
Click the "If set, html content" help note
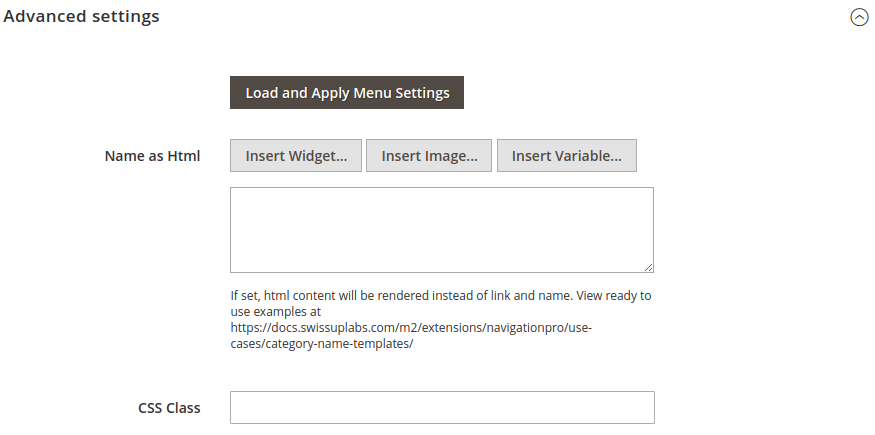pyautogui.click(x=441, y=320)
